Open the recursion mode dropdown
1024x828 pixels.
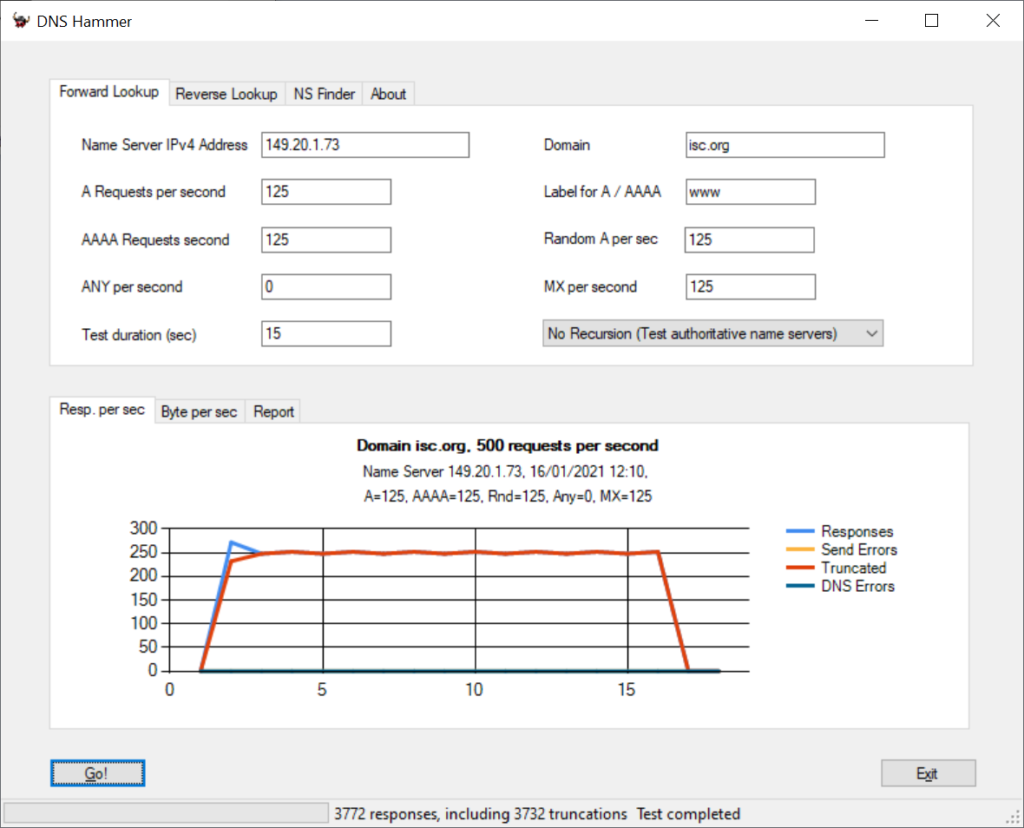(871, 333)
